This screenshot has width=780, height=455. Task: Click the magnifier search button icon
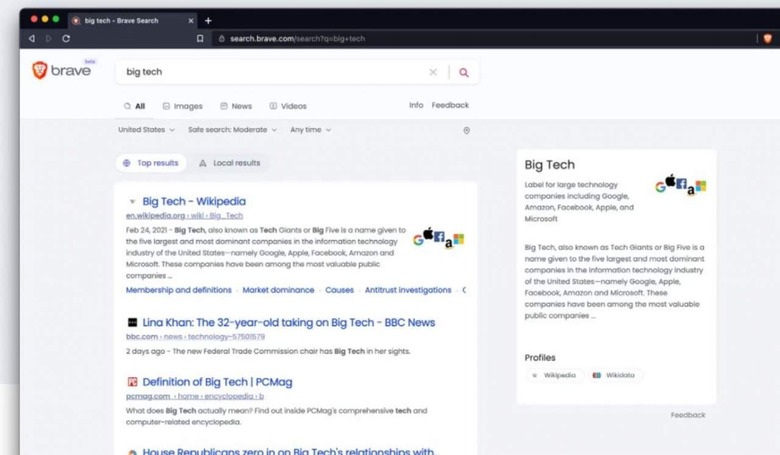(463, 72)
